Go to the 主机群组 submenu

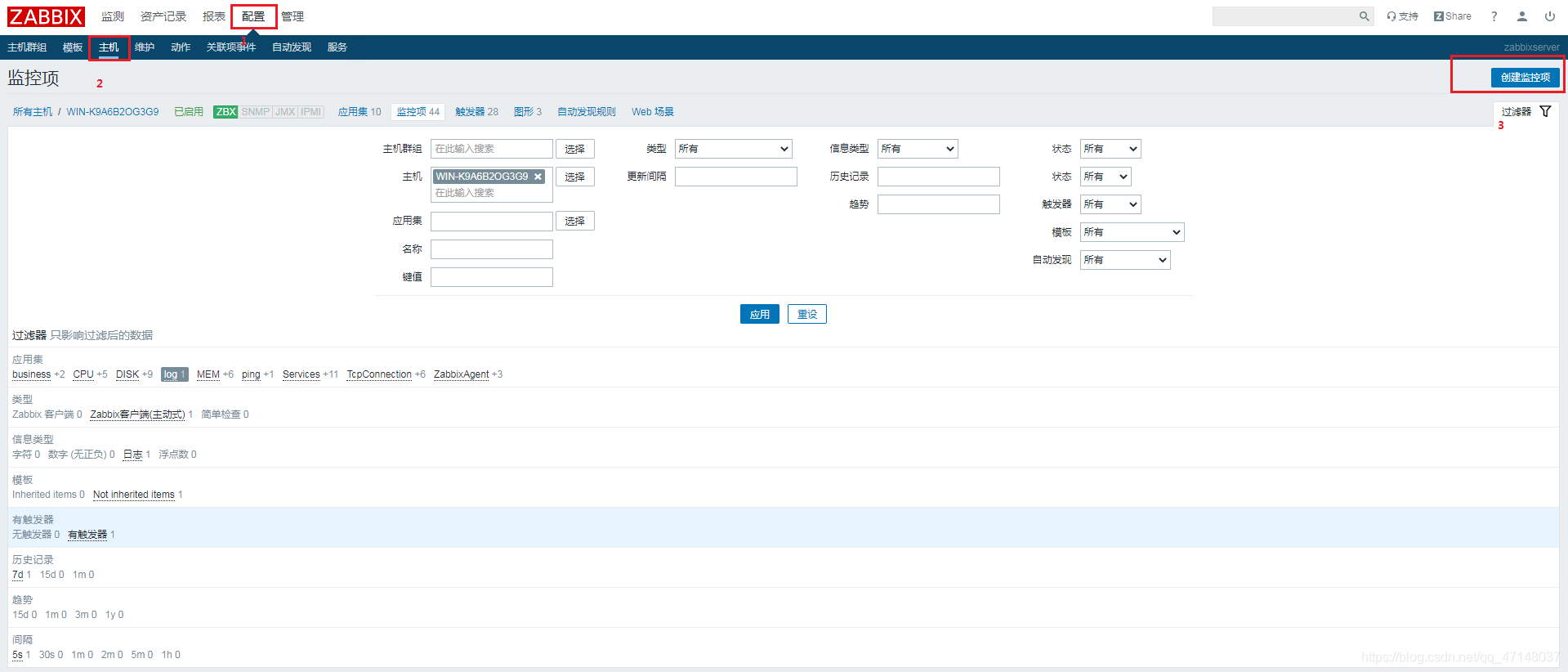tap(27, 47)
